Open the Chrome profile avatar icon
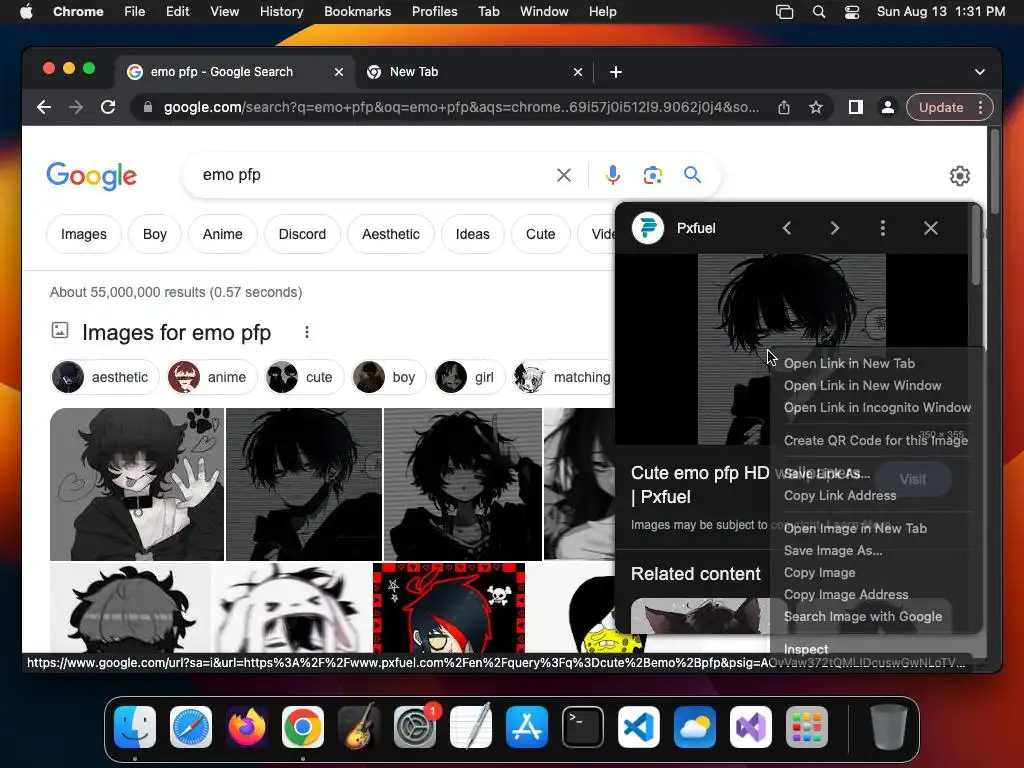Viewport: 1024px width, 768px height. [x=888, y=107]
